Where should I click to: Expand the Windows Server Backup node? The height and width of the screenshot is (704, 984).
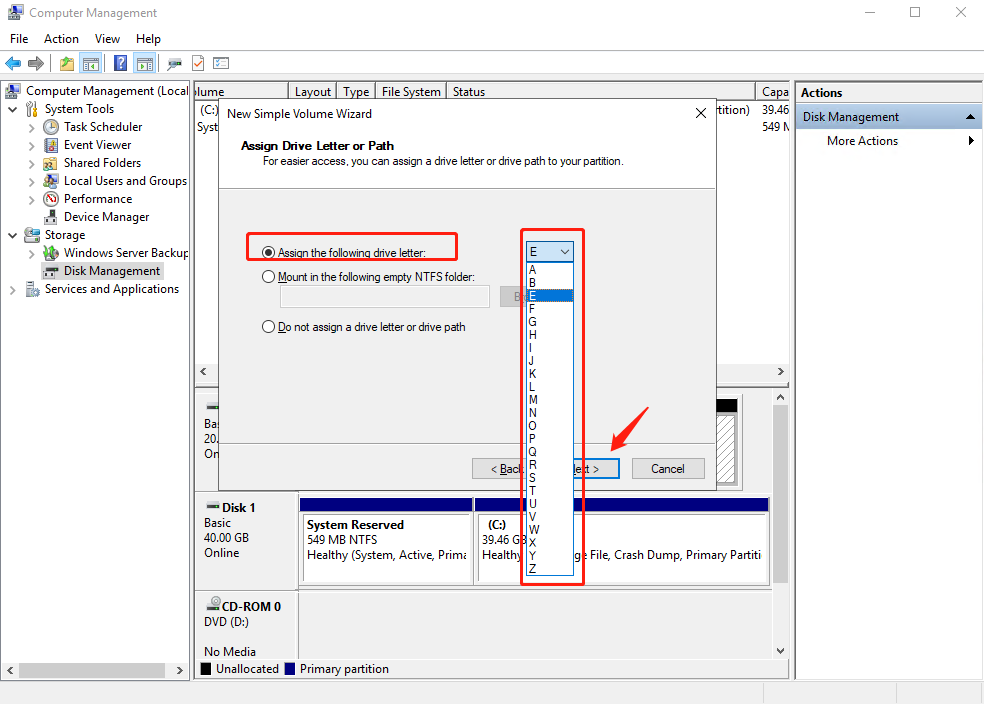[31, 253]
